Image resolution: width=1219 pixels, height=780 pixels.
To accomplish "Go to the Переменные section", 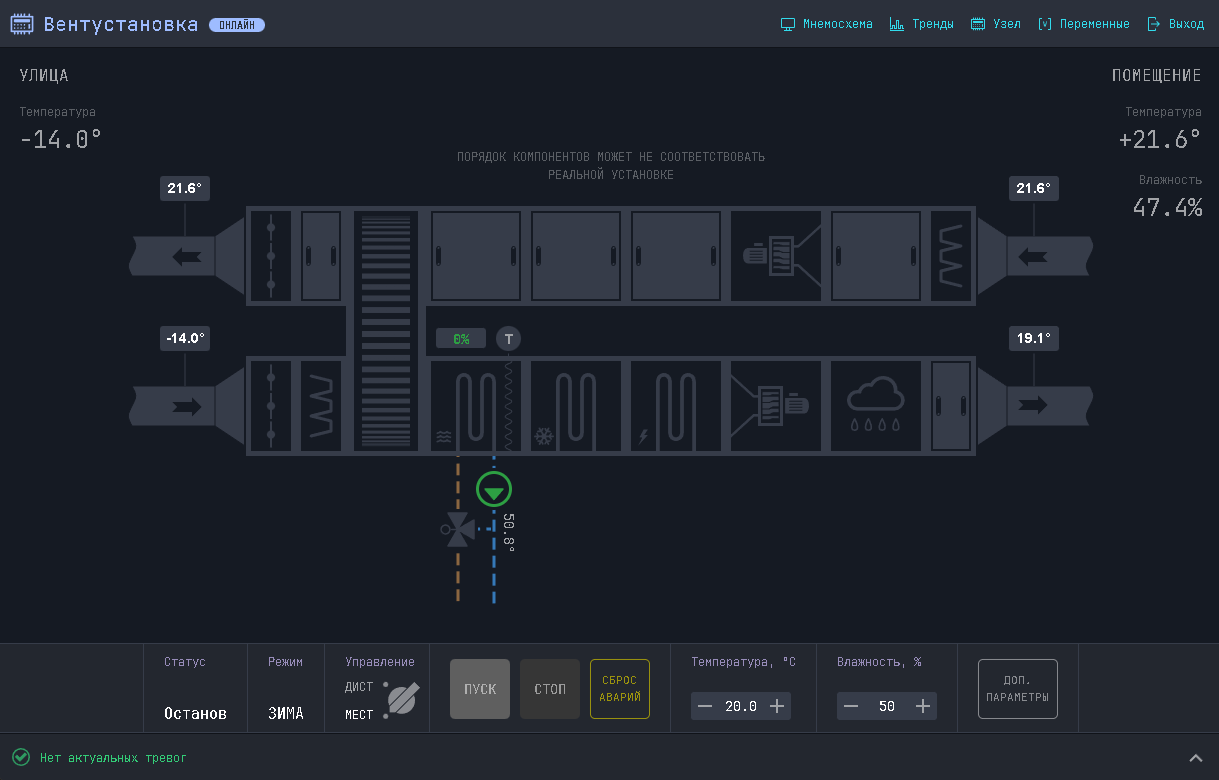I will pyautogui.click(x=1084, y=24).
